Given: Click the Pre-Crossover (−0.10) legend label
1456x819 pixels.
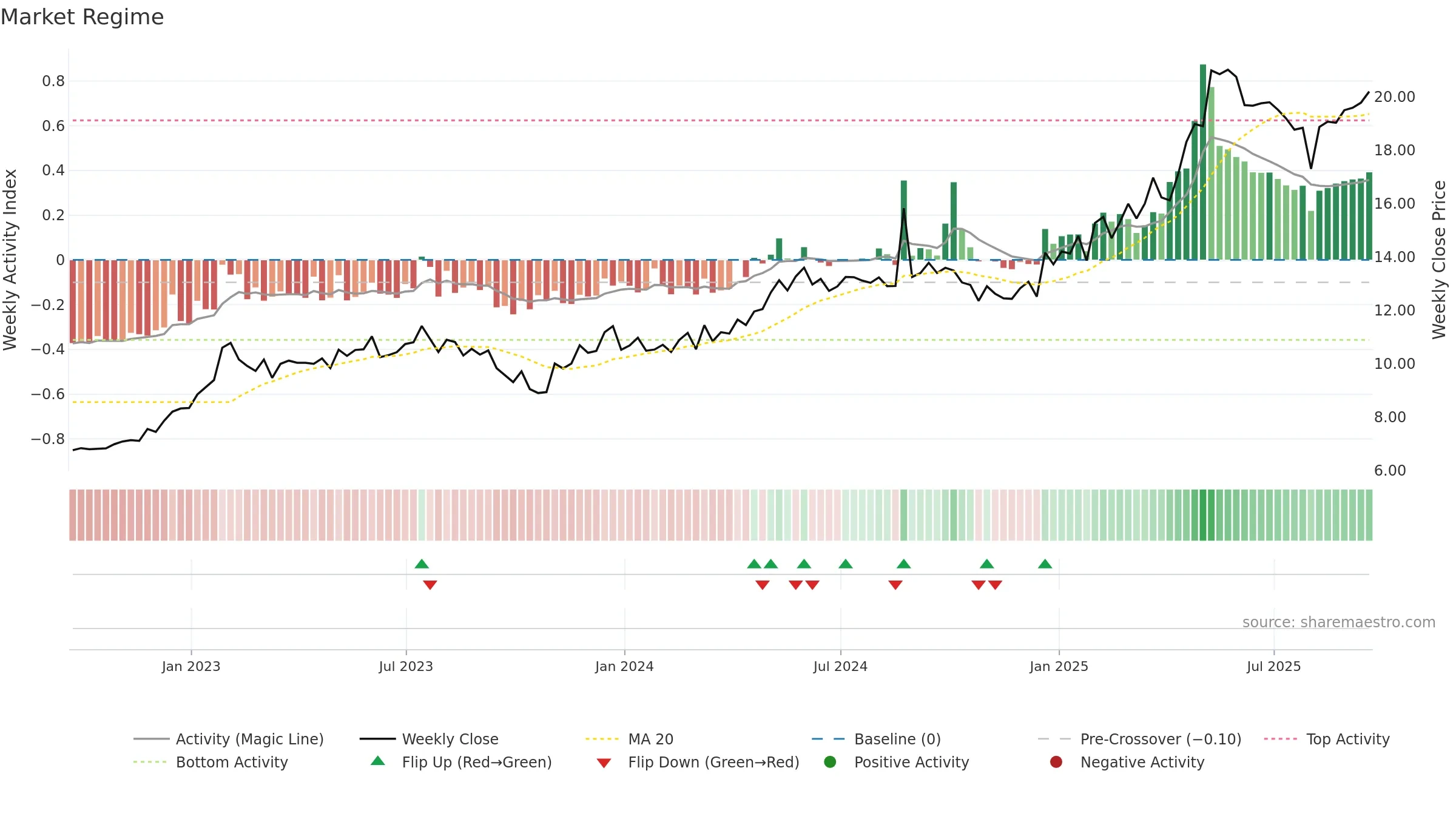Looking at the screenshot, I should [1161, 739].
